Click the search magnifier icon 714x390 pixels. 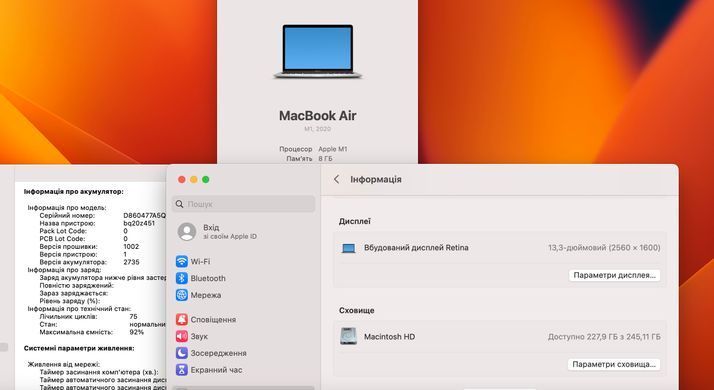179,204
